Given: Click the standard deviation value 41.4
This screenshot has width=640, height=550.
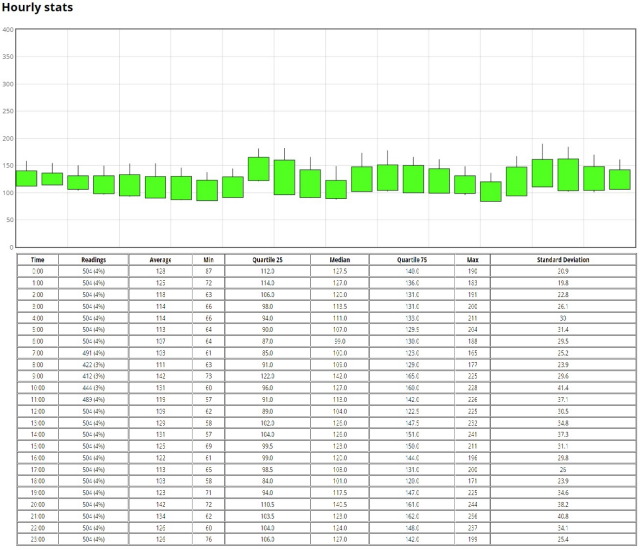Looking at the screenshot, I should pyautogui.click(x=563, y=388).
